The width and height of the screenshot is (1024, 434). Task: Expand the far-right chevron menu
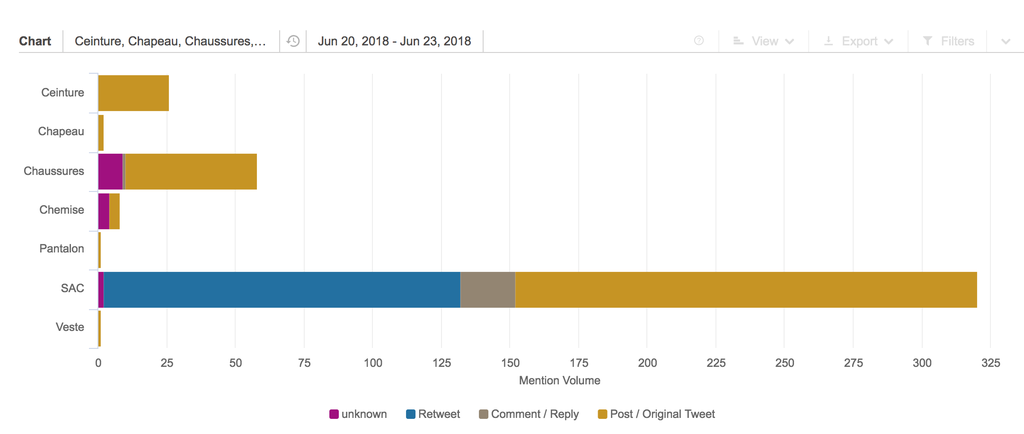click(x=1005, y=41)
